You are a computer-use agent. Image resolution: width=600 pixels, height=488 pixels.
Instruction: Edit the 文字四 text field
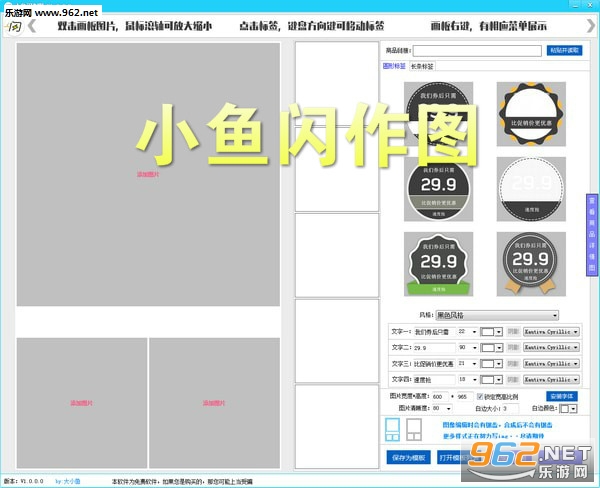pos(434,380)
